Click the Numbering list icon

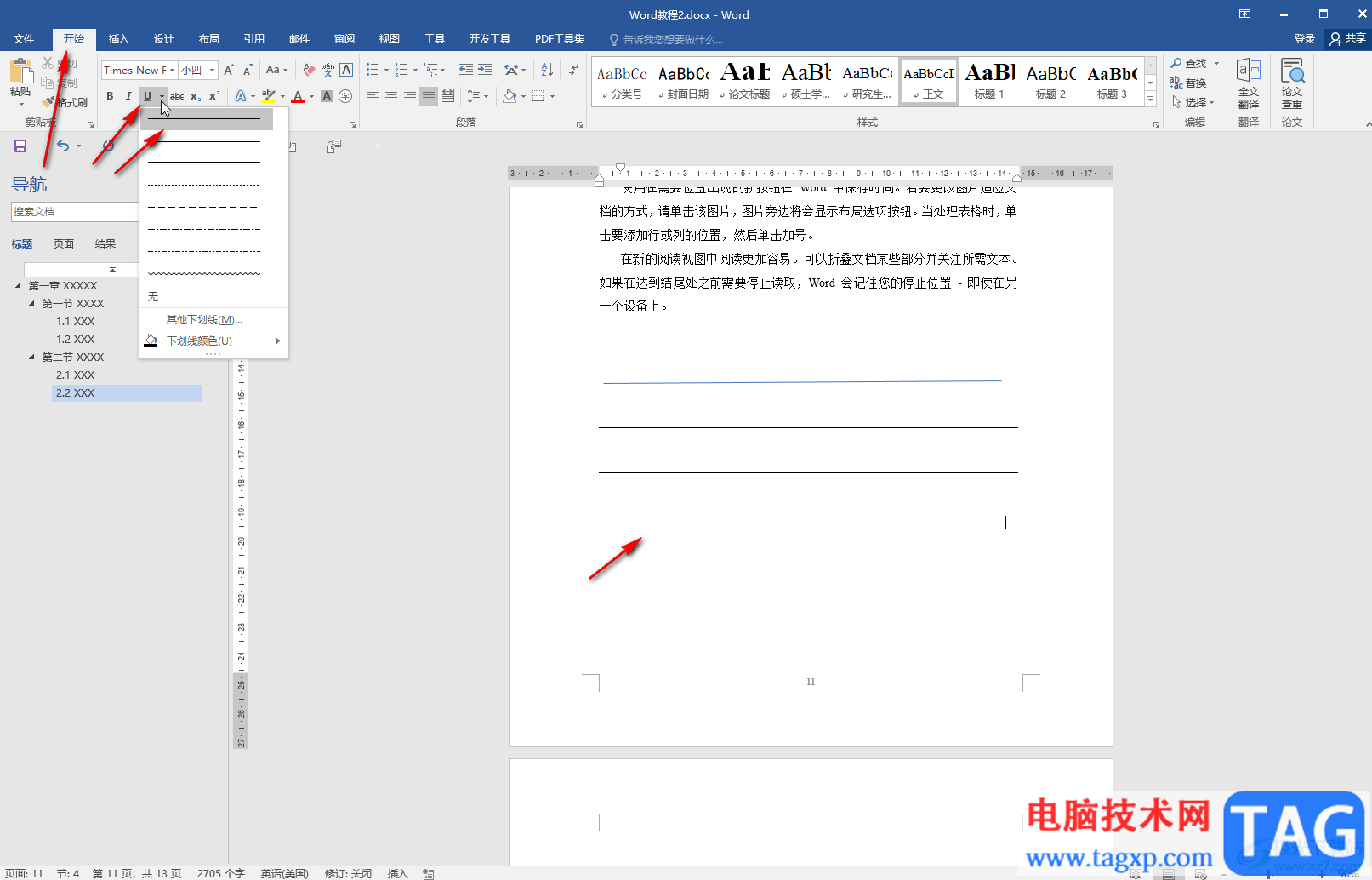(x=401, y=70)
